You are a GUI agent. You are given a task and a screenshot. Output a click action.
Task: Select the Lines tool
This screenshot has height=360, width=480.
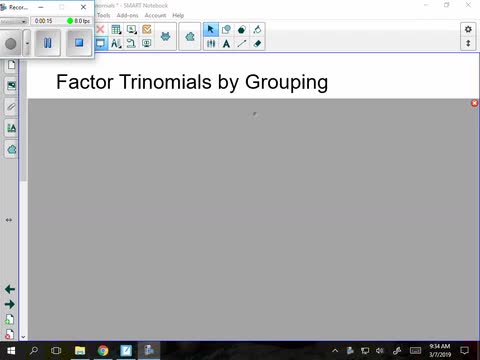[x=242, y=43]
